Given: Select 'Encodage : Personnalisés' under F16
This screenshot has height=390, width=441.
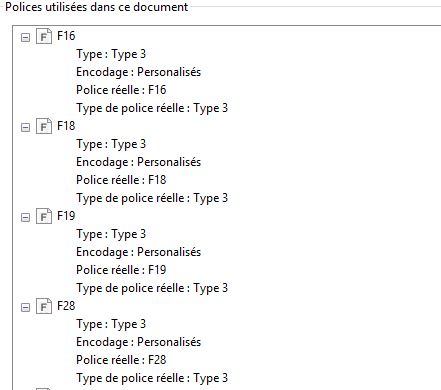Looking at the screenshot, I should tap(138, 72).
